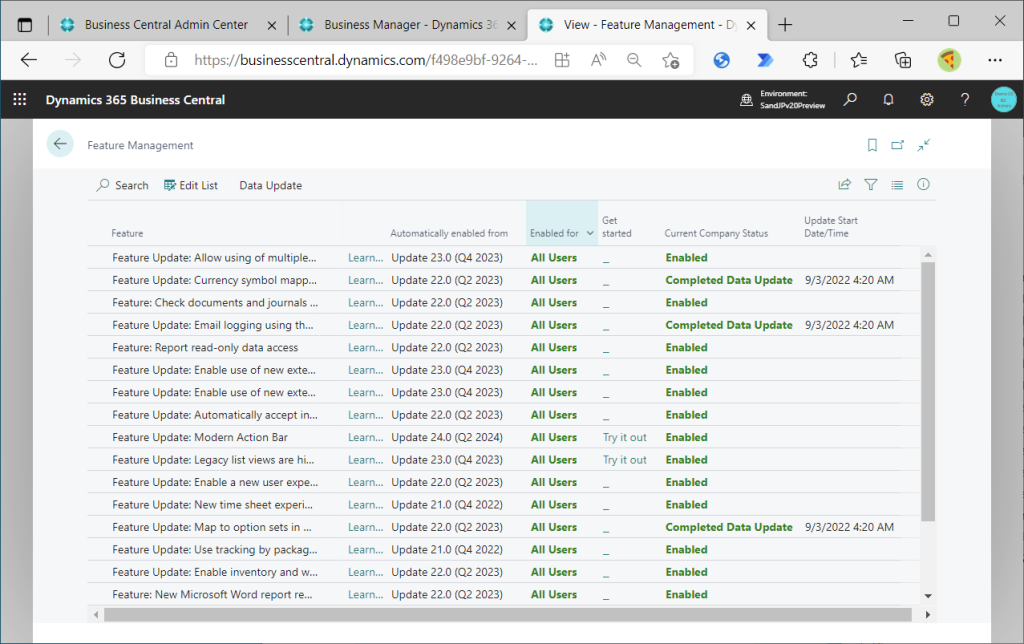Open Learn more link for Report read-only data access

coord(366,347)
